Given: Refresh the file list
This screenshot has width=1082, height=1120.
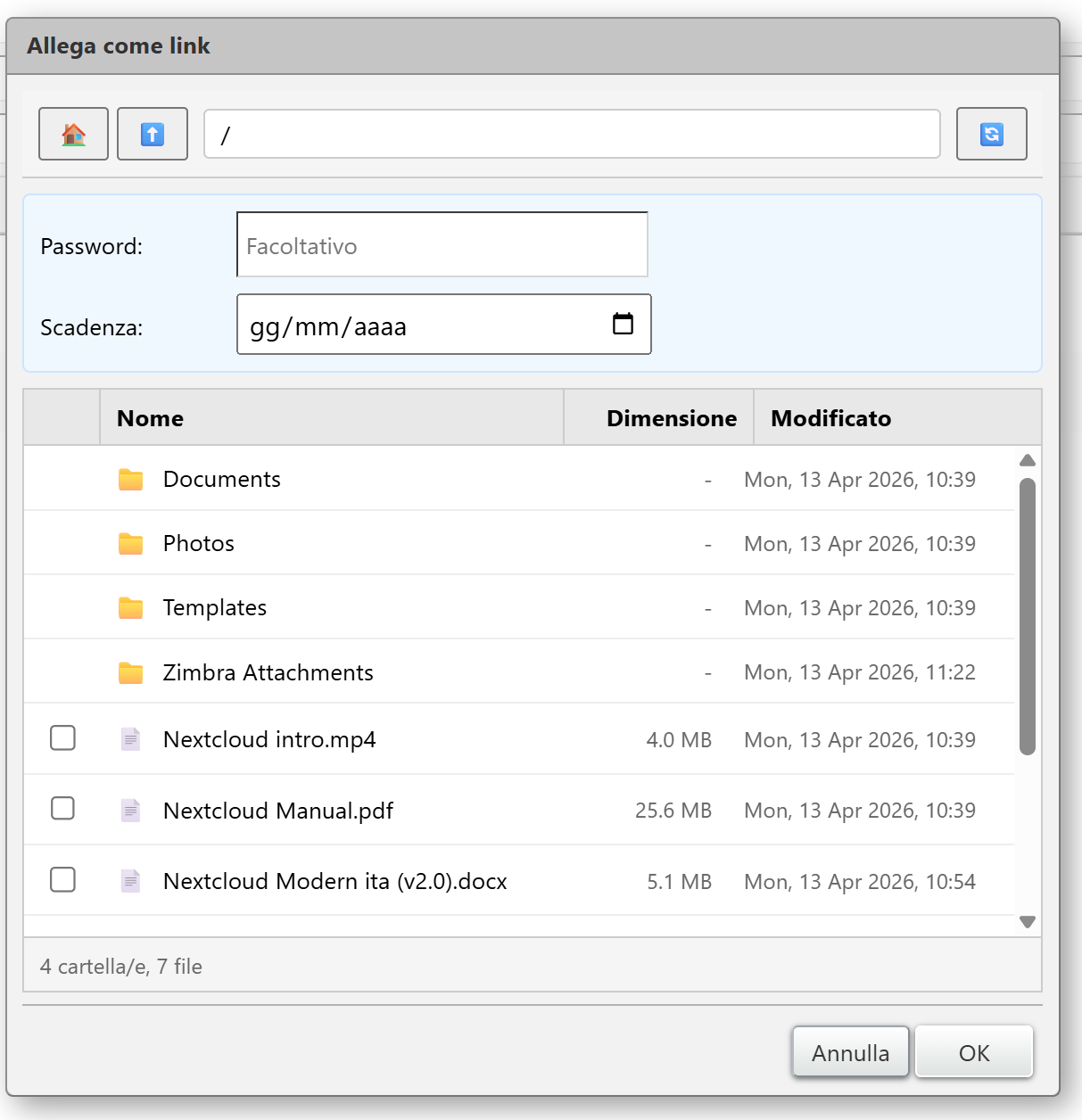Looking at the screenshot, I should [x=991, y=134].
